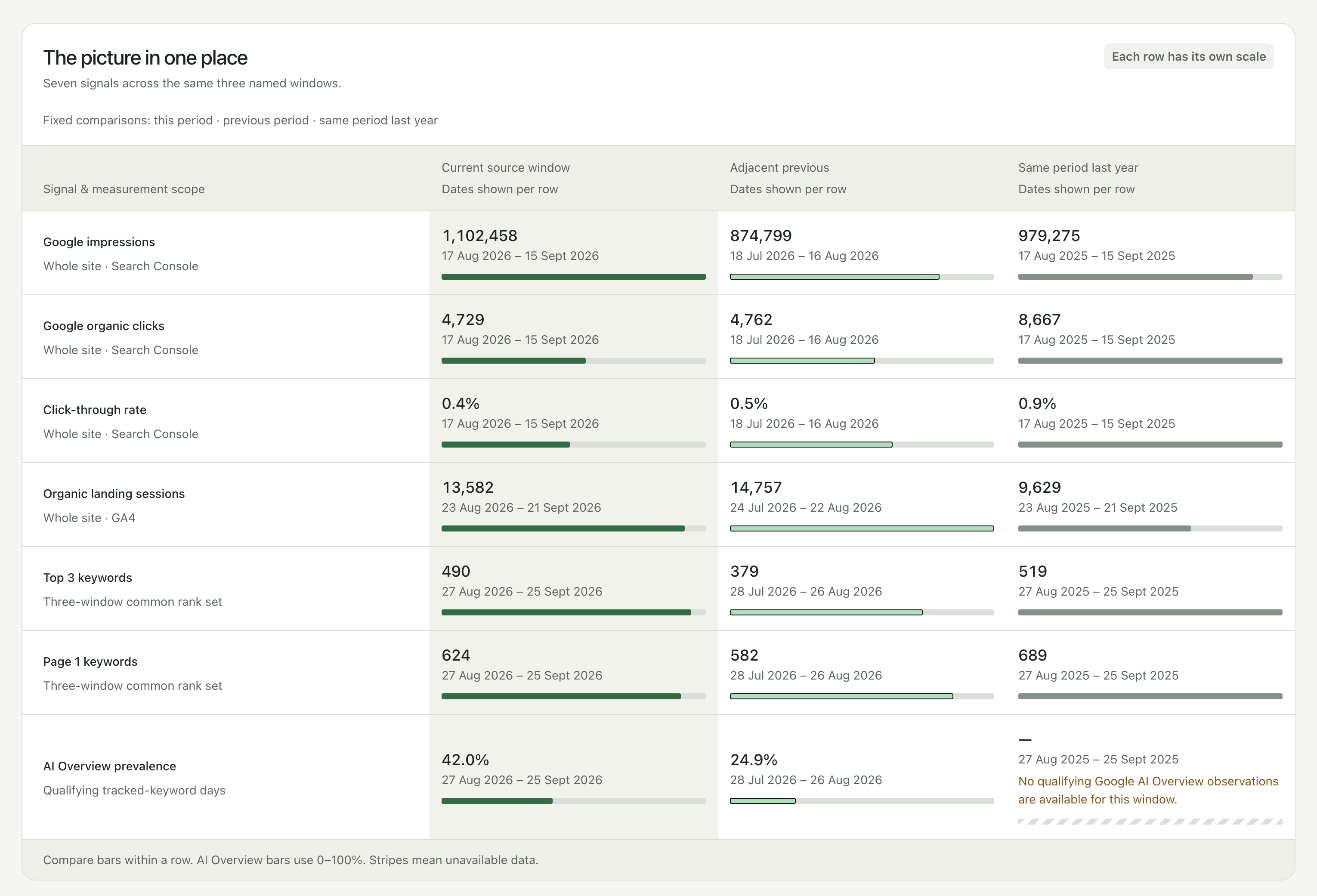Image resolution: width=1317 pixels, height=896 pixels.
Task: Click the 4,729 organic clicks value
Action: click(x=463, y=320)
